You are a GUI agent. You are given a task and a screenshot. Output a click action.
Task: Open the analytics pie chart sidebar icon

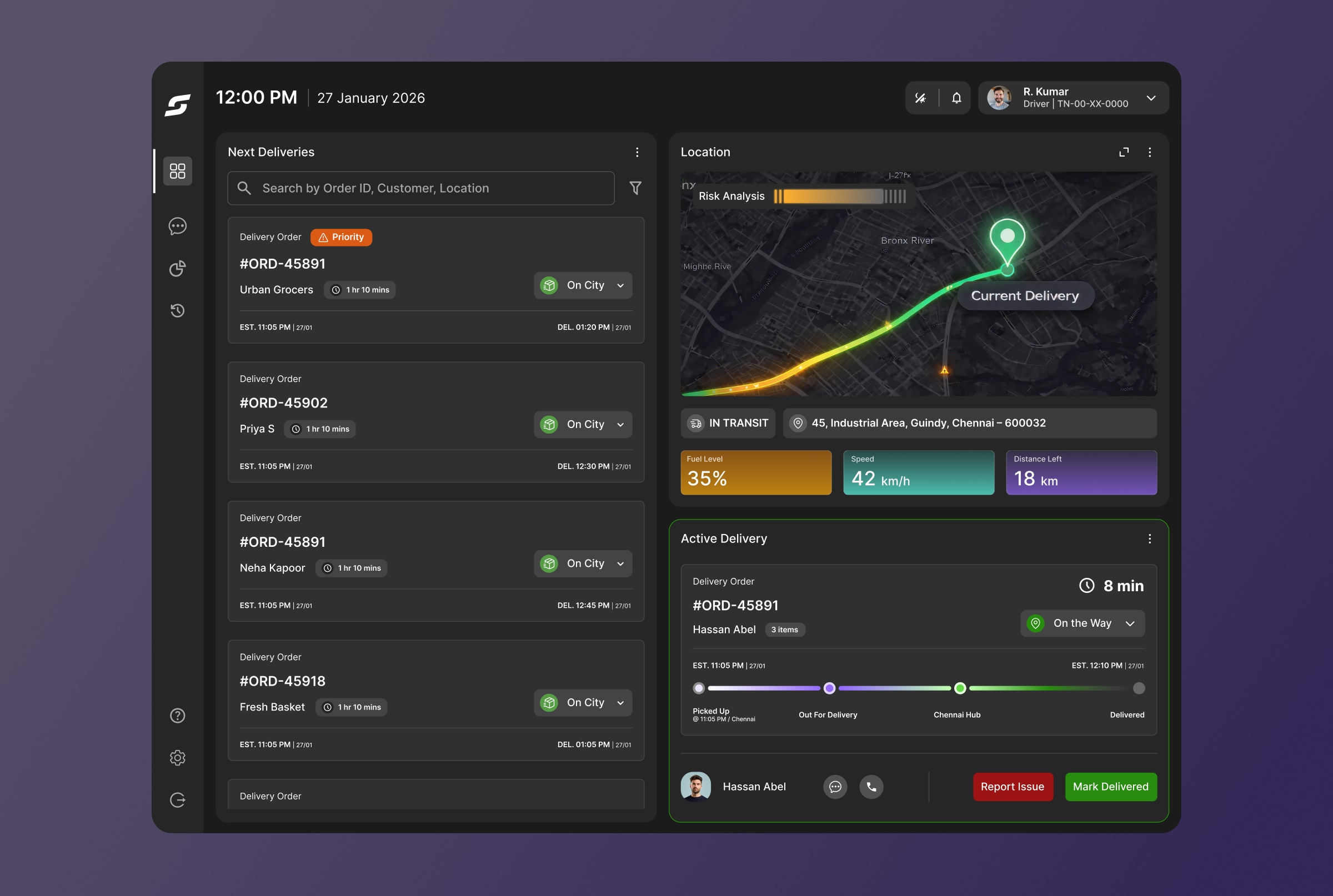click(177, 268)
